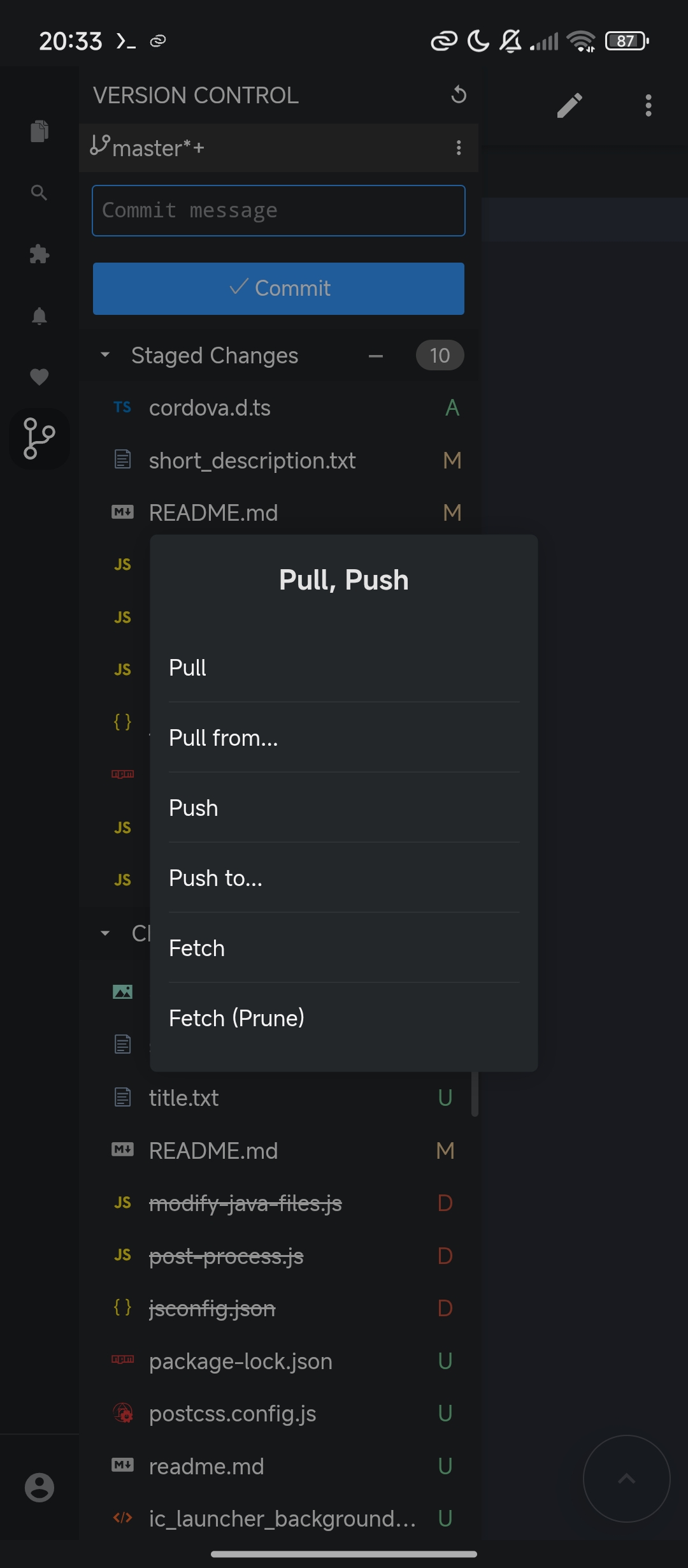Select Pull from the Pull, Push menu
688x1568 pixels.
[187, 667]
